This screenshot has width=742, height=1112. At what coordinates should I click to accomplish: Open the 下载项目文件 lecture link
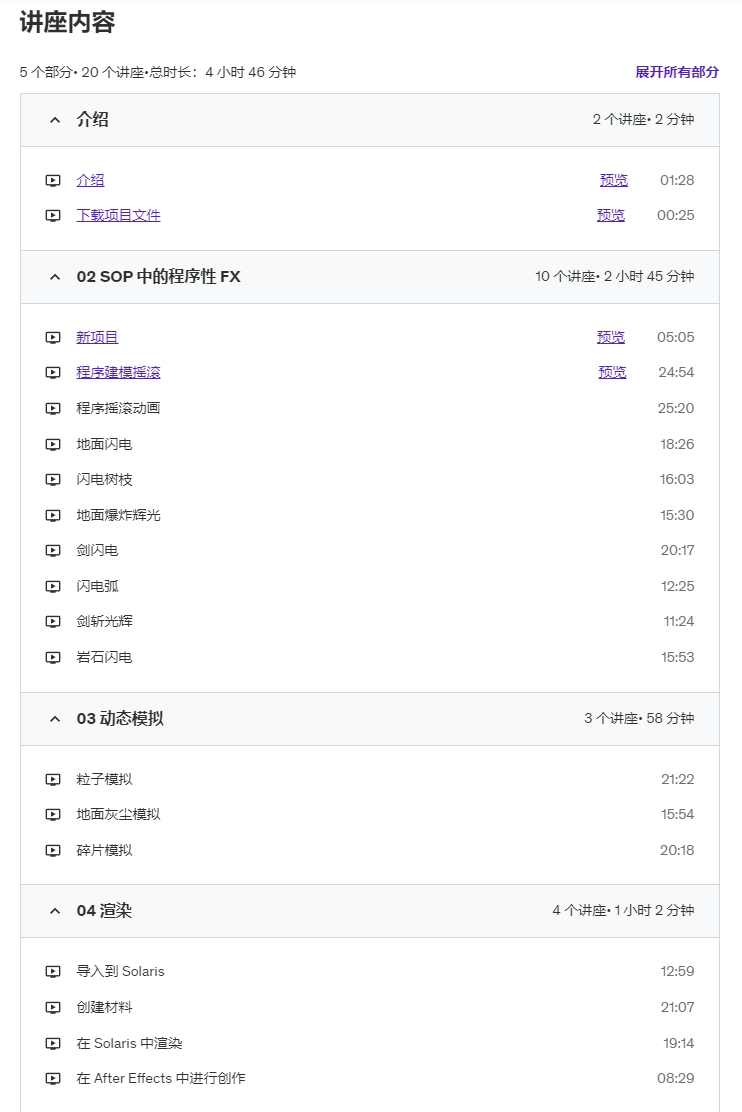tap(118, 215)
